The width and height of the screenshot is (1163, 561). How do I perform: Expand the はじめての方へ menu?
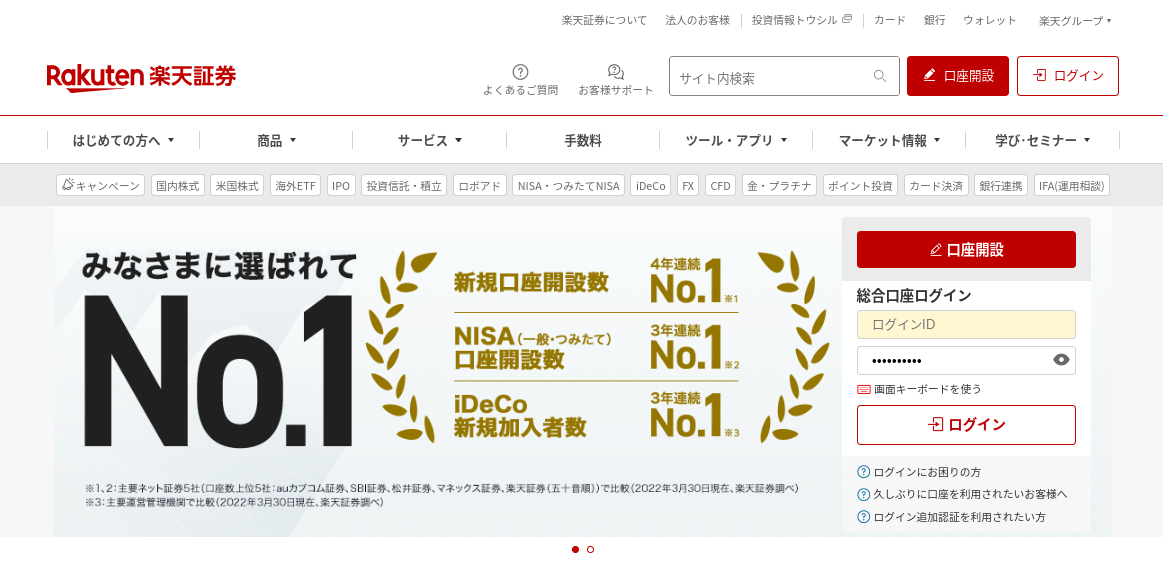tap(123, 140)
